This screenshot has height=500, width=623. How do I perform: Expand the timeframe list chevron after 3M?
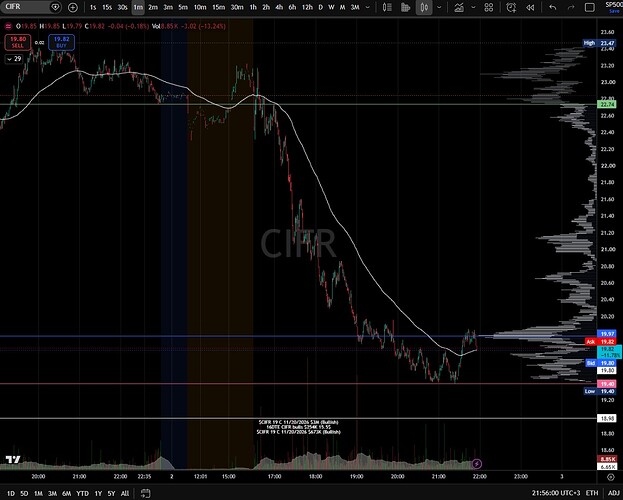[368, 7]
